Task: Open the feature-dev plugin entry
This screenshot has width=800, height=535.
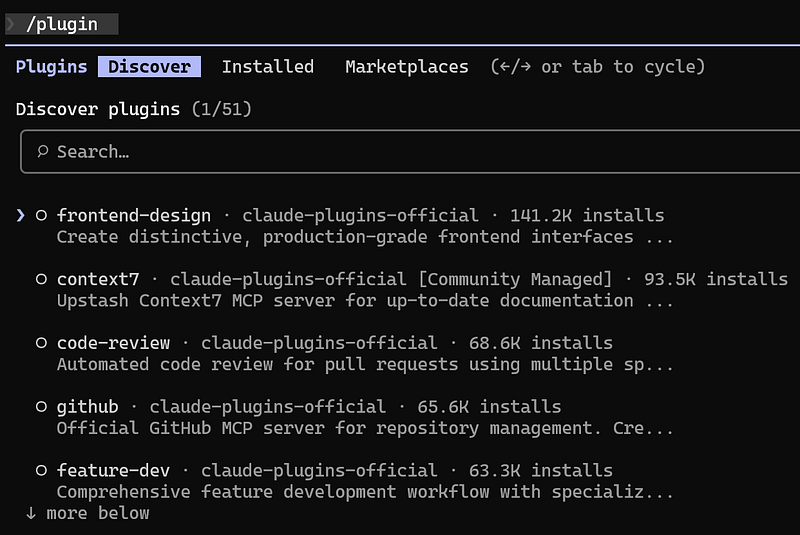Action: (113, 471)
